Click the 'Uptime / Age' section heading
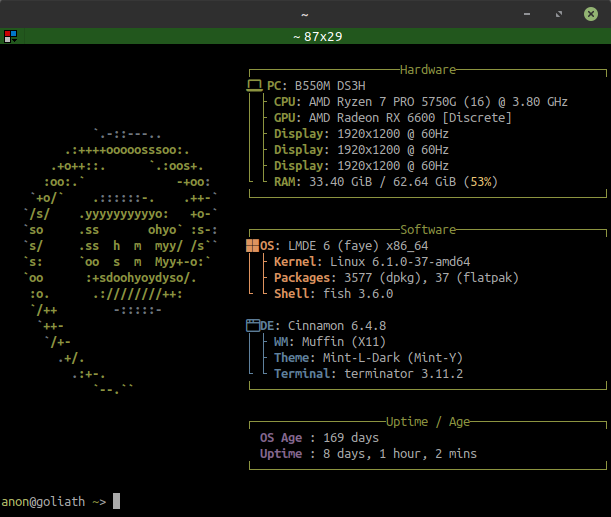This screenshot has width=611, height=517. pyautogui.click(x=428, y=422)
